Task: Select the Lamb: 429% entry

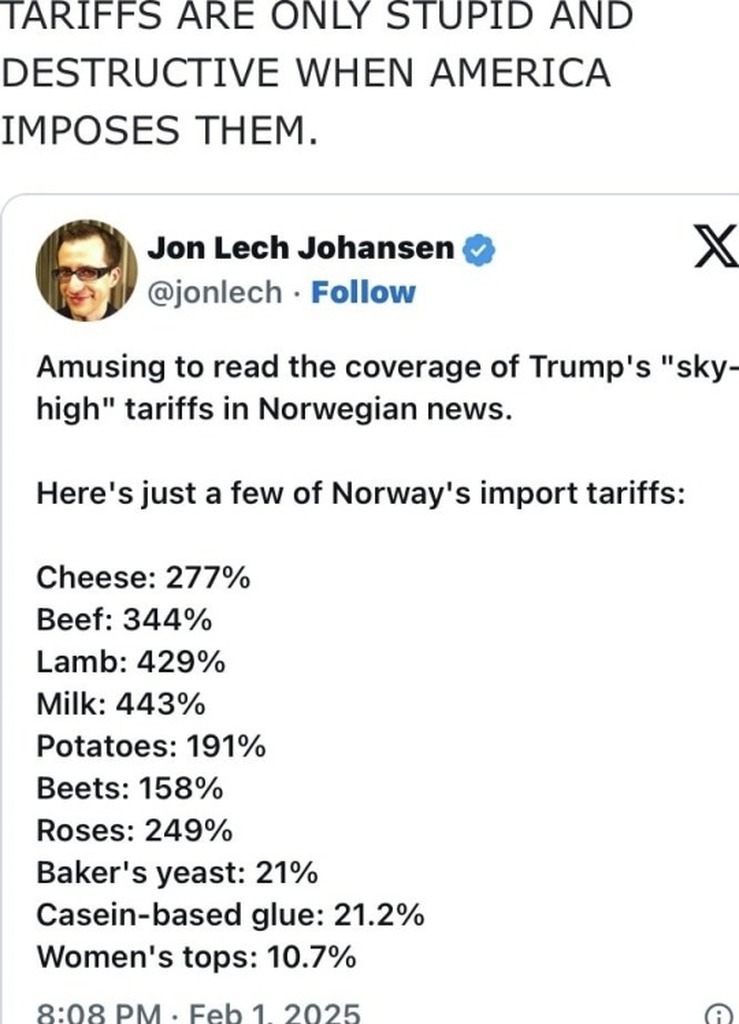Action: click(131, 662)
